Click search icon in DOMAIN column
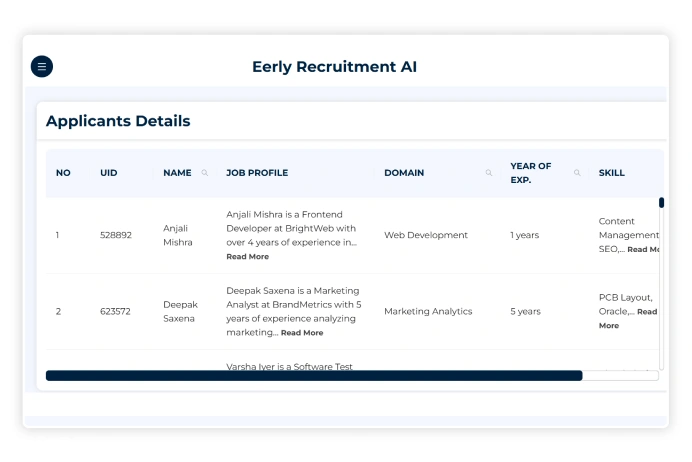This screenshot has width=692, height=462. tap(489, 173)
